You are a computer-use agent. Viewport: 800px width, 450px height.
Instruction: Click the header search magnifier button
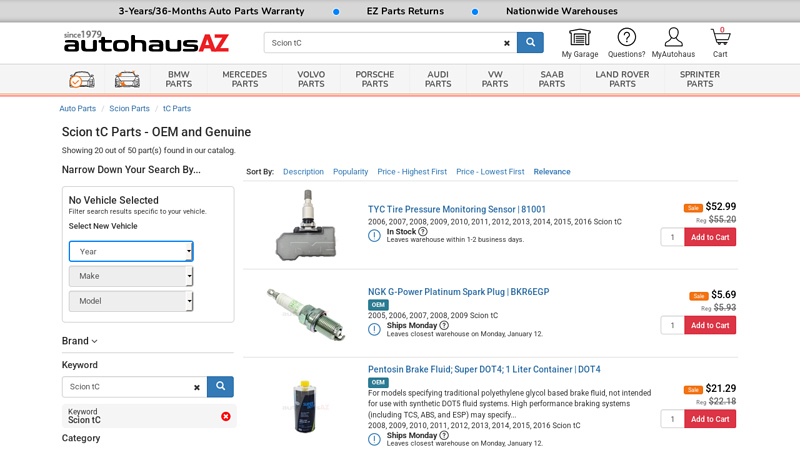pyautogui.click(x=530, y=43)
